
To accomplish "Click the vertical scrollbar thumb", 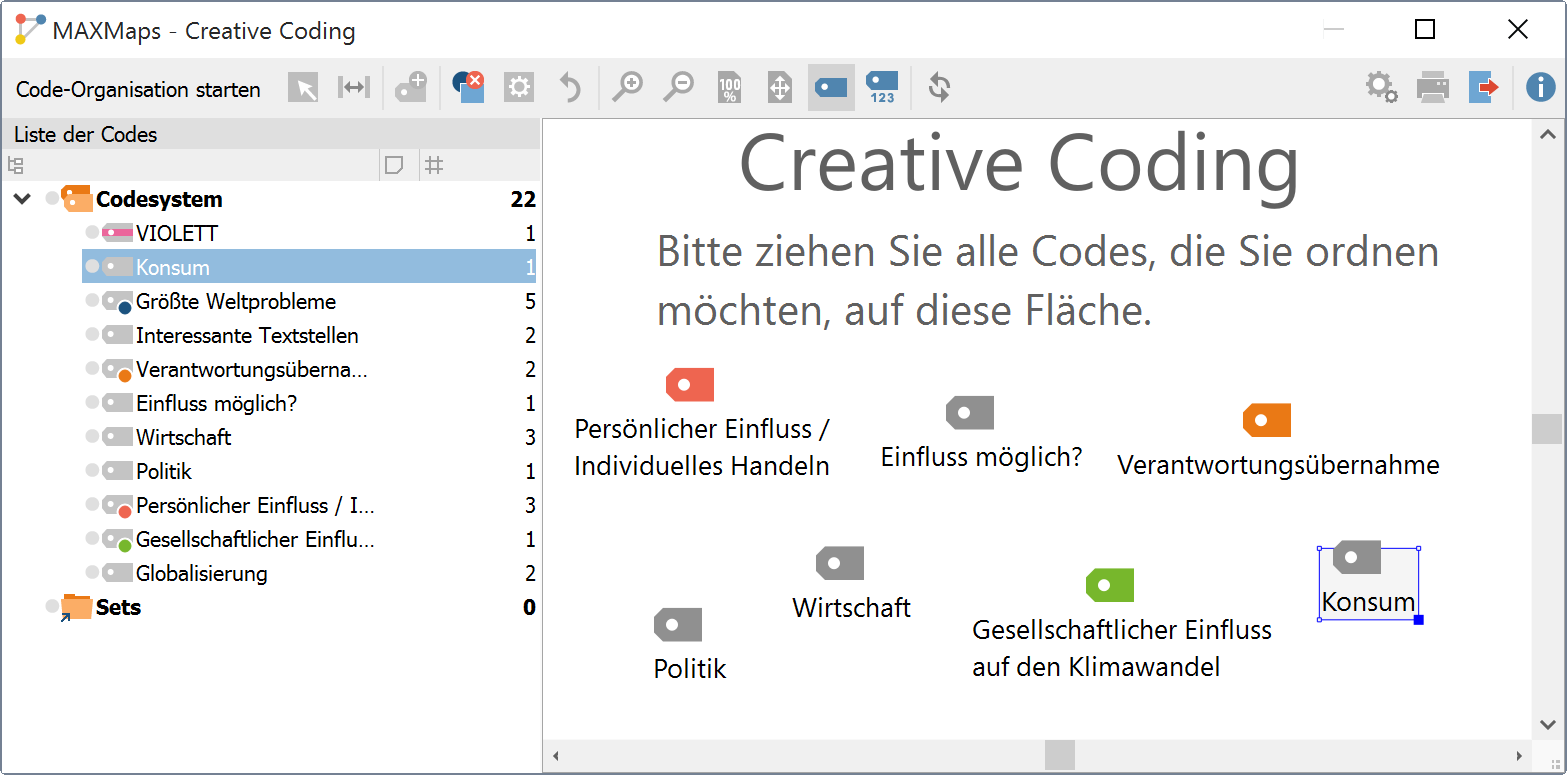I will pos(1547,429).
